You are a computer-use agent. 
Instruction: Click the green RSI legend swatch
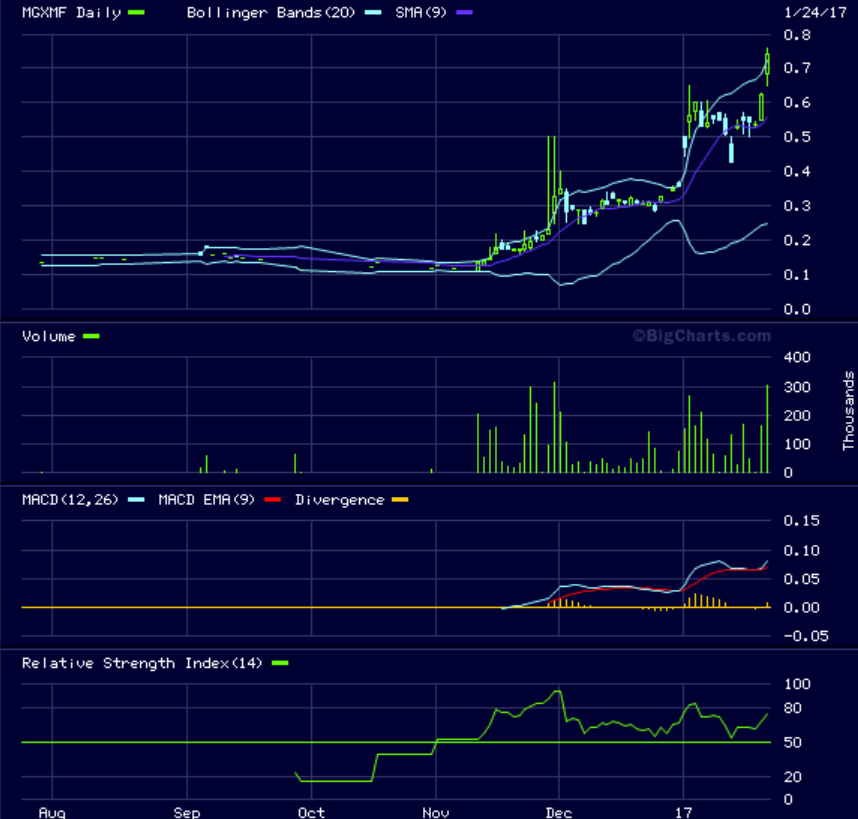pos(280,663)
